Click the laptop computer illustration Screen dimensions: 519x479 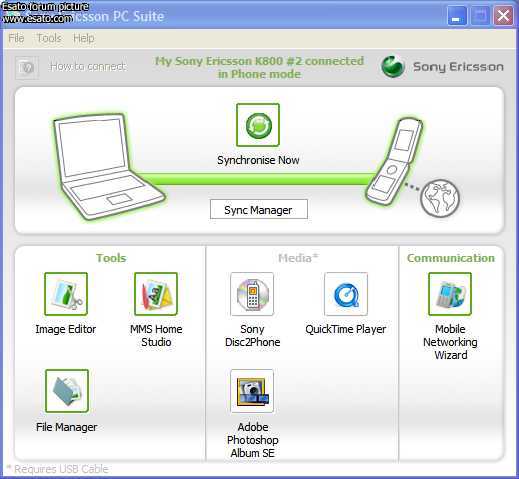click(108, 167)
